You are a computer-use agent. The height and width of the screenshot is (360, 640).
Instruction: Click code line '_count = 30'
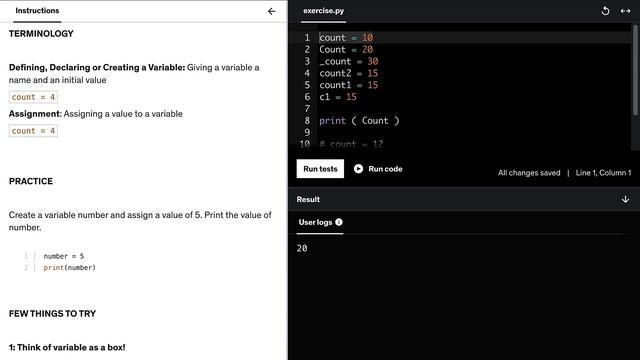(x=349, y=61)
